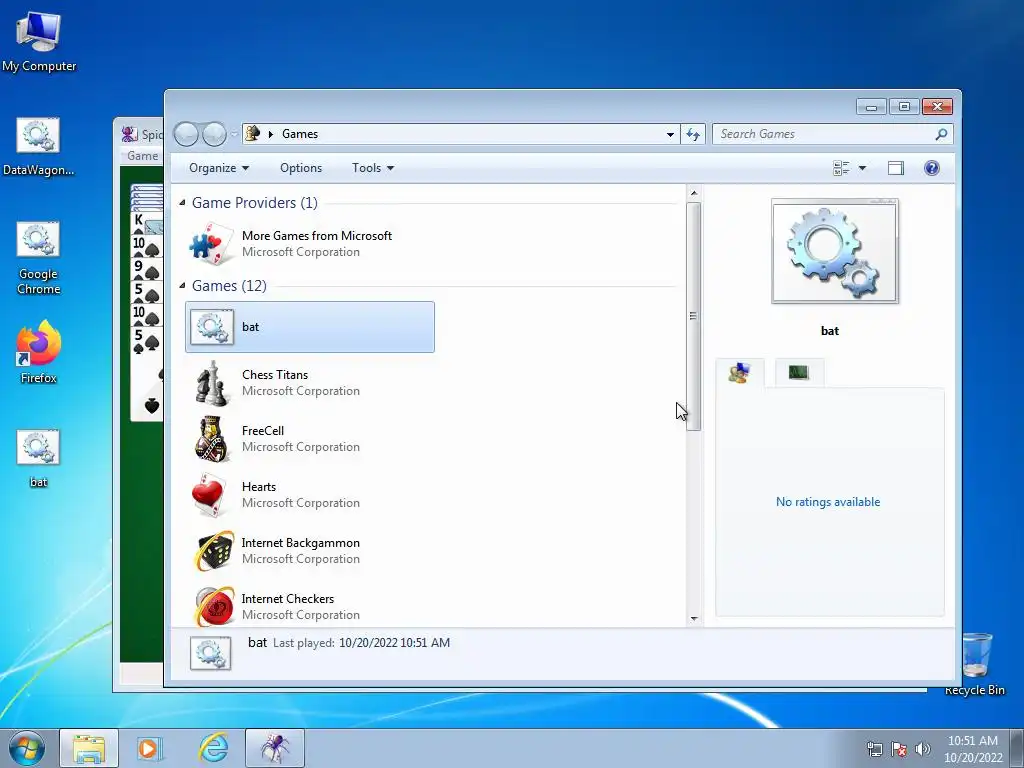Image resolution: width=1024 pixels, height=768 pixels.
Task: Open Games Explorer help
Action: pos(932,168)
